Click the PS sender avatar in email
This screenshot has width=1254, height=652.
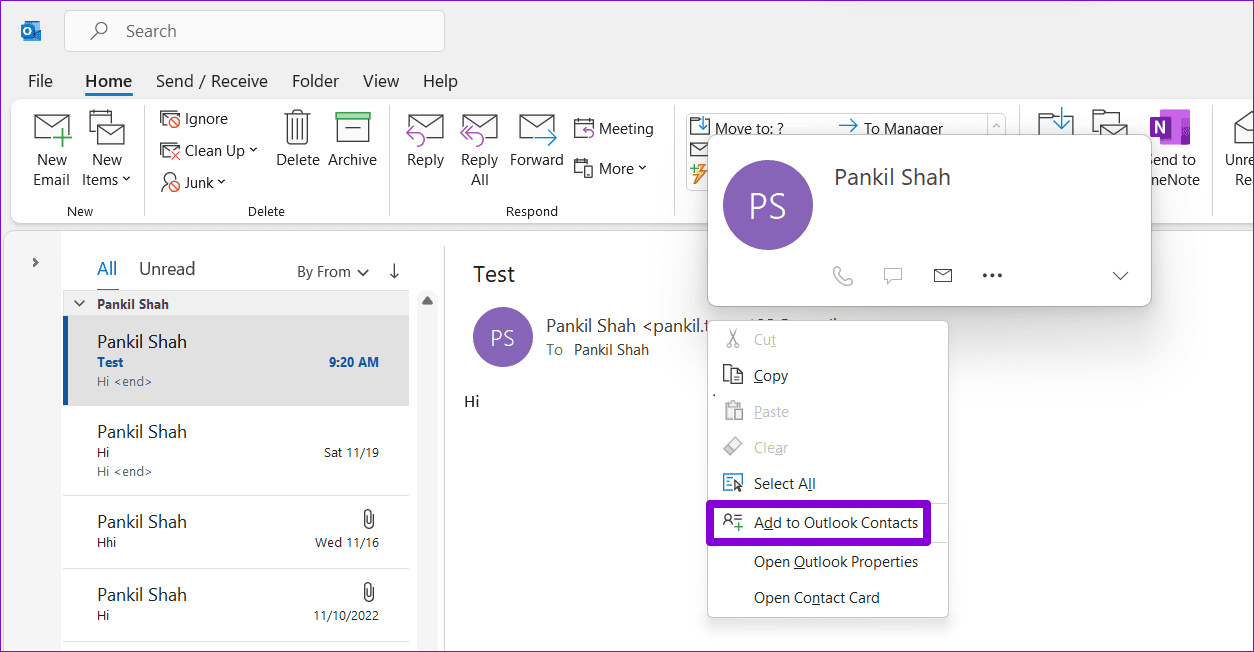(503, 337)
